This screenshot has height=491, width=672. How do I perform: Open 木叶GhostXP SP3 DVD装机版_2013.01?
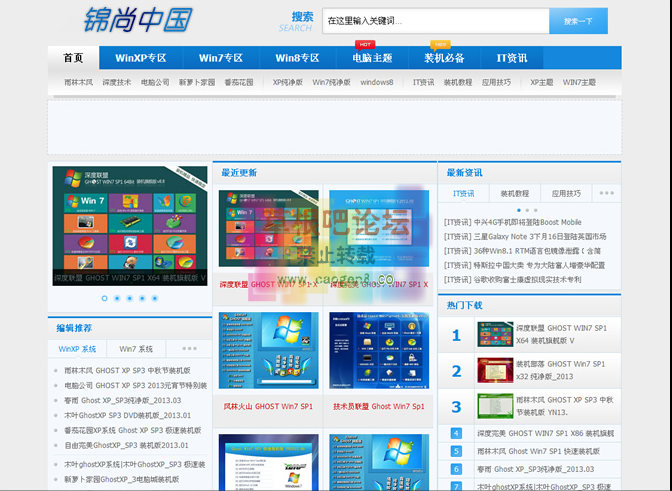127,415
